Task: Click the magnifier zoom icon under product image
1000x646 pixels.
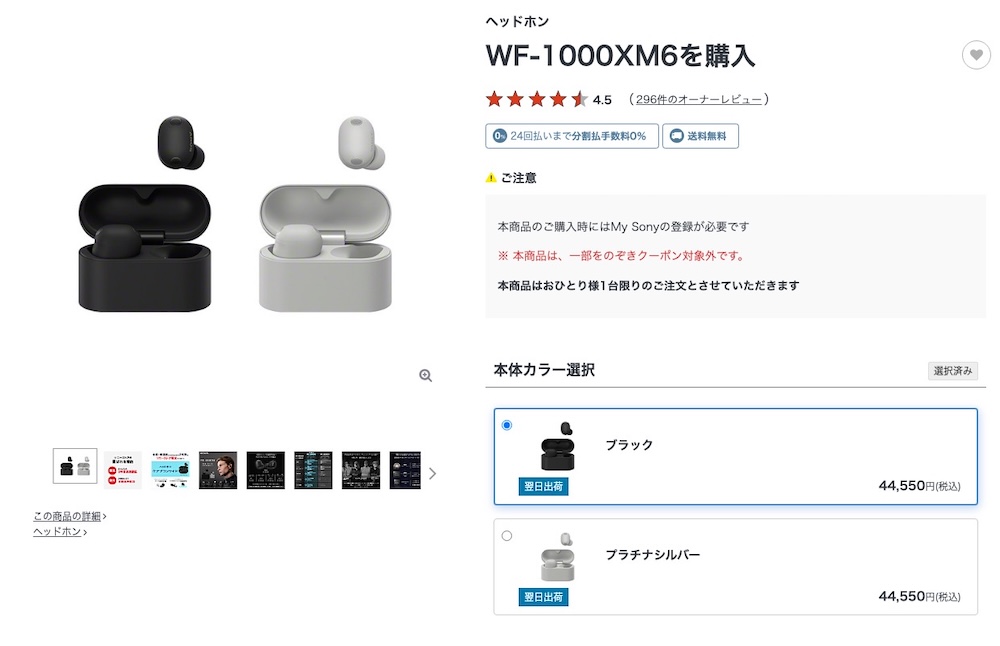Action: tap(425, 375)
